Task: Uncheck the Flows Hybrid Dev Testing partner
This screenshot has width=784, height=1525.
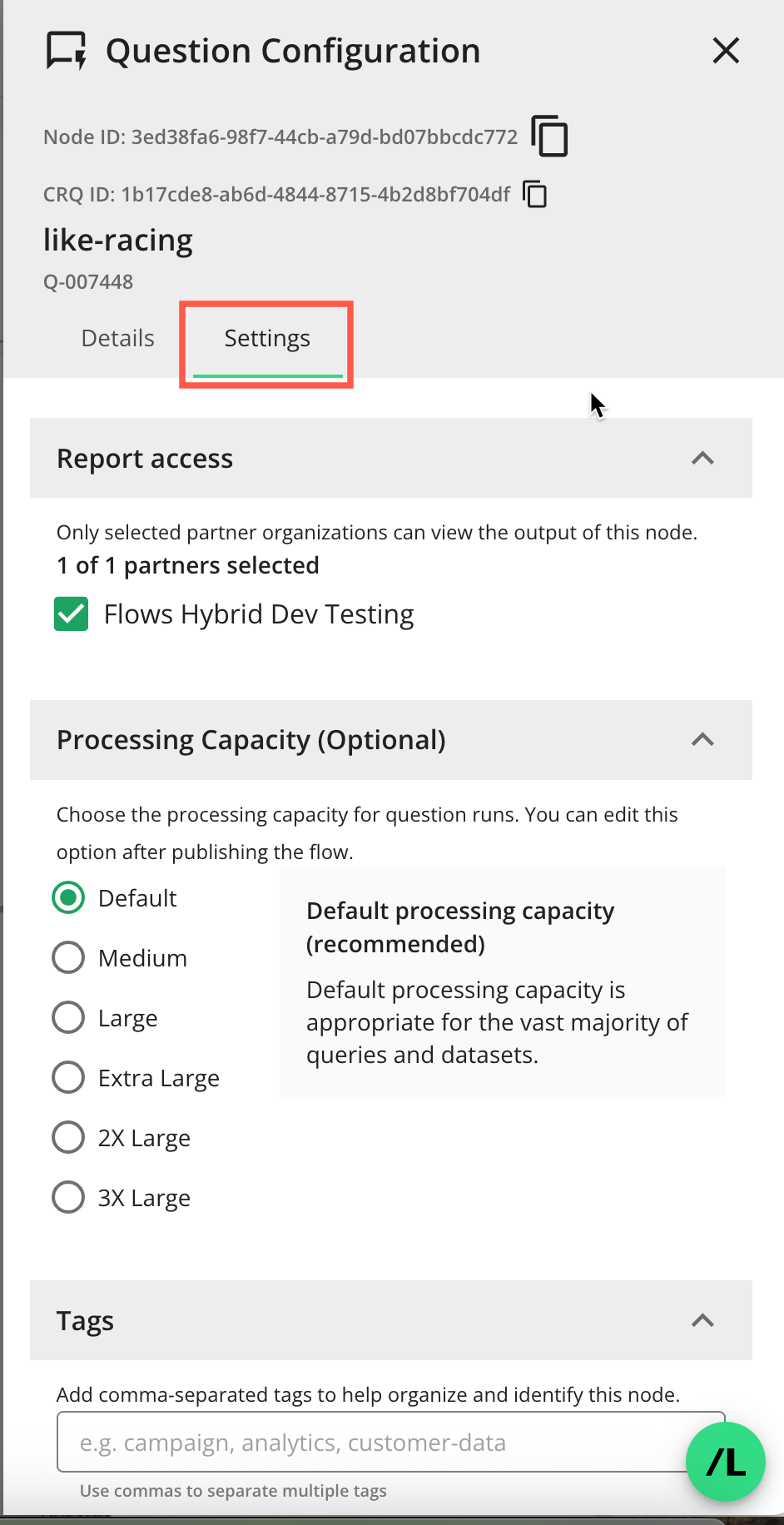Action: [x=71, y=613]
